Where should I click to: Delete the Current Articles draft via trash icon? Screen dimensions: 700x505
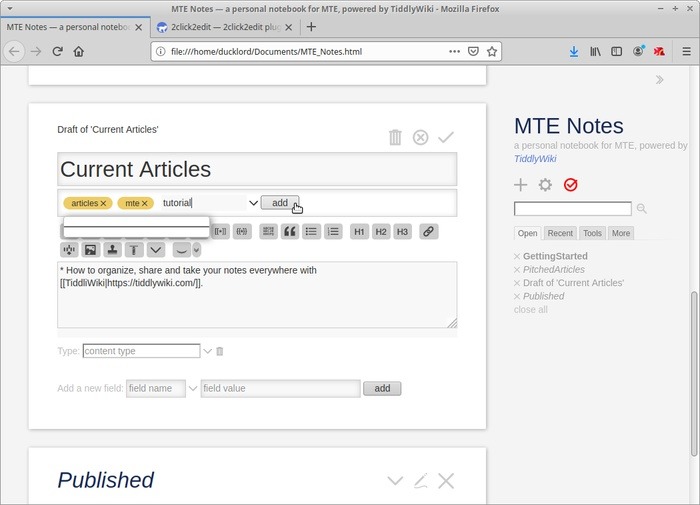coord(395,137)
